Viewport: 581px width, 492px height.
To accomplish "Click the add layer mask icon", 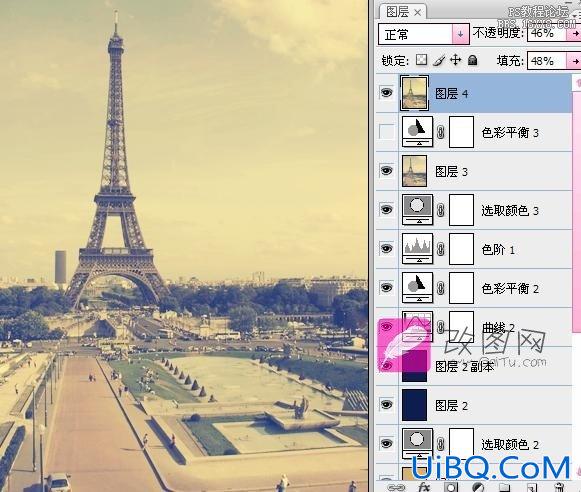I will pos(451,487).
